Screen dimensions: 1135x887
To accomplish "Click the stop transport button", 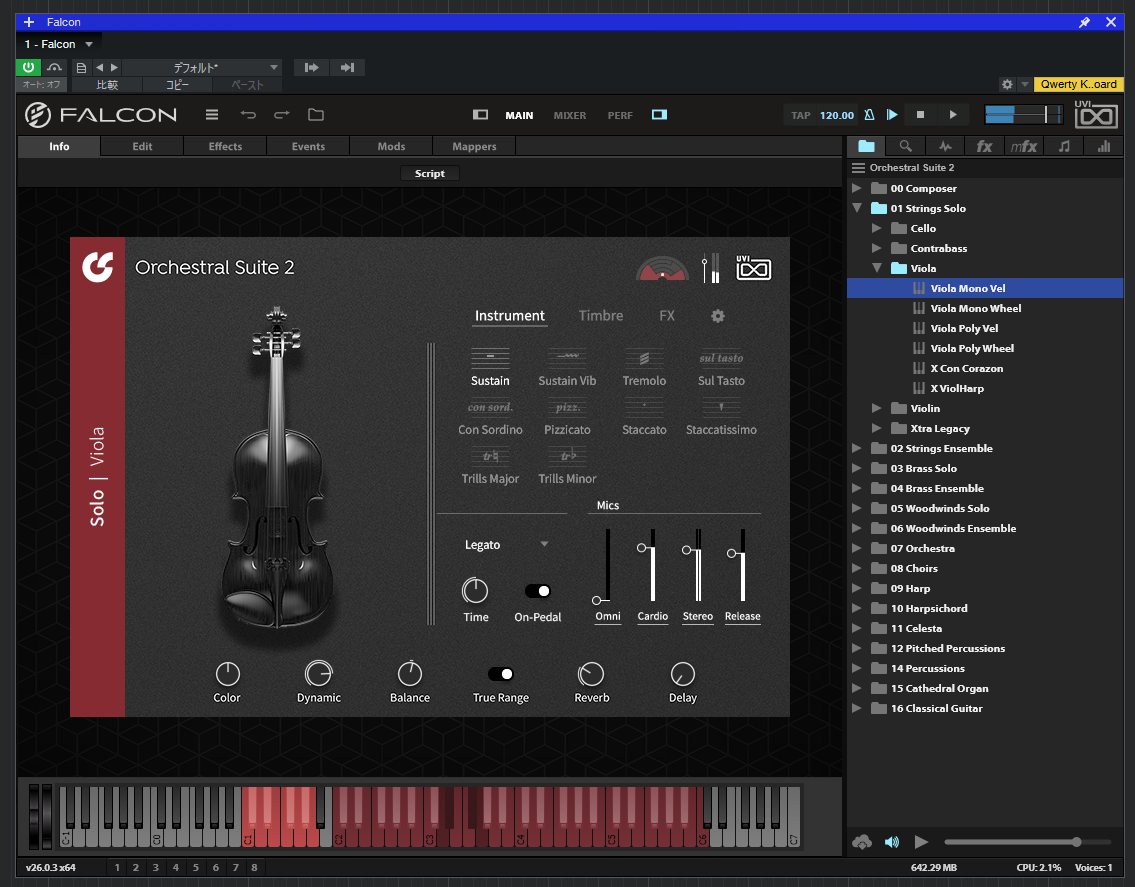I will click(x=920, y=114).
